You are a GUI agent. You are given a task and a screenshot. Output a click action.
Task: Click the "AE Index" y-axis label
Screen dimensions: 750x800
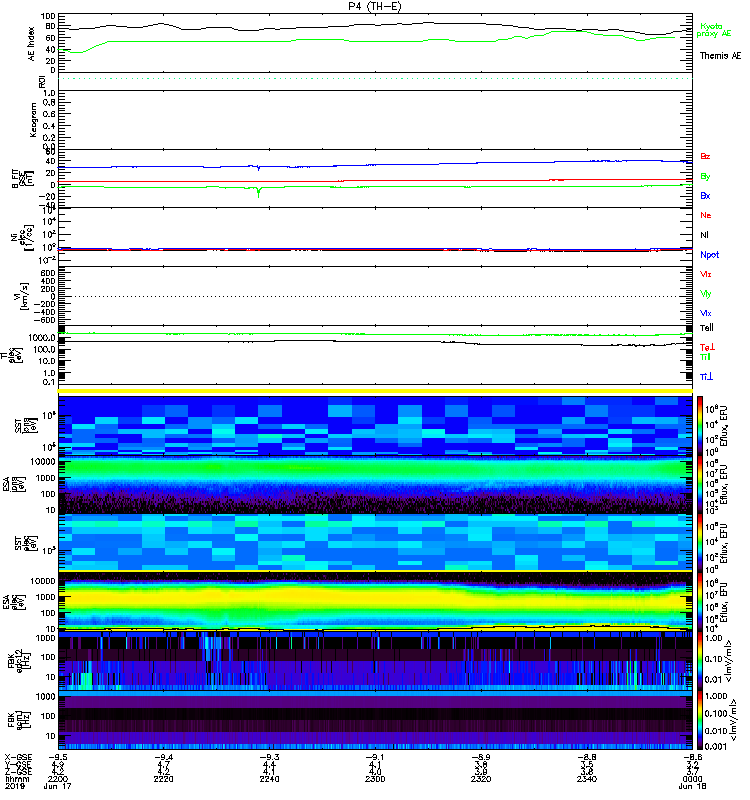32,44
